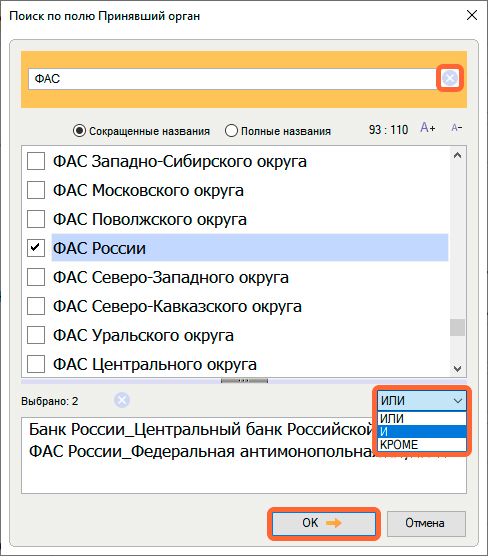The height and width of the screenshot is (556, 488).
Task: Confirm with the ОК button
Action: (x=324, y=523)
